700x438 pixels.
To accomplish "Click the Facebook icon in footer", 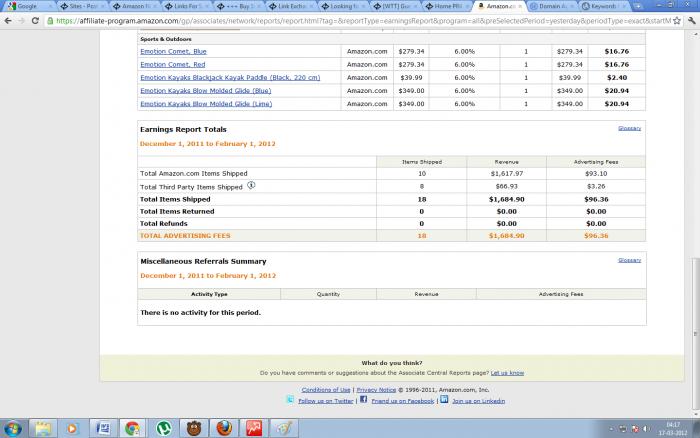I will pos(363,399).
